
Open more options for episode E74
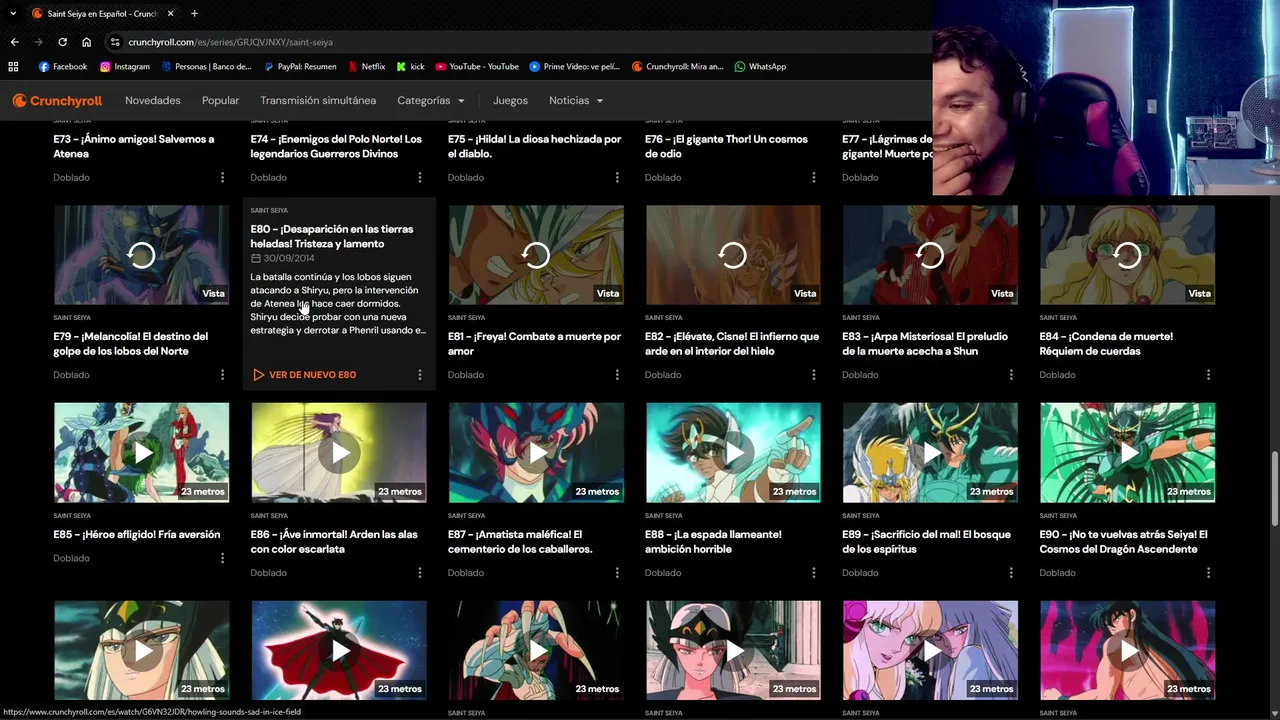pyautogui.click(x=419, y=177)
